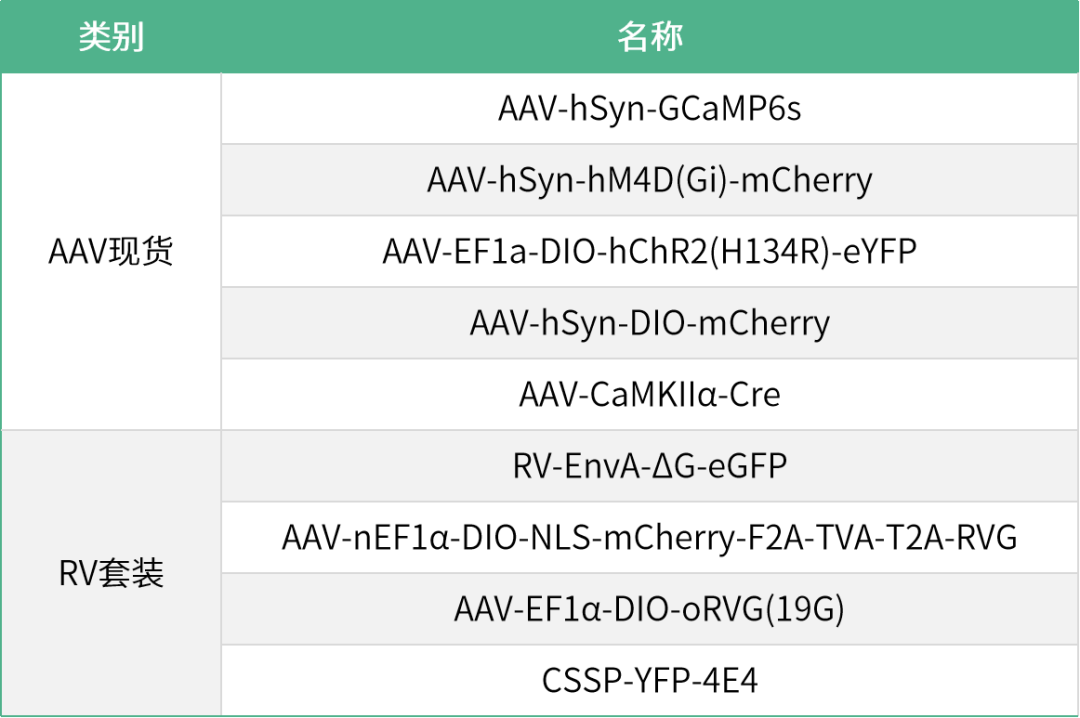Select the AAV-hSyn-hM4D(Gi)-mCherry entry

pyautogui.click(x=649, y=181)
